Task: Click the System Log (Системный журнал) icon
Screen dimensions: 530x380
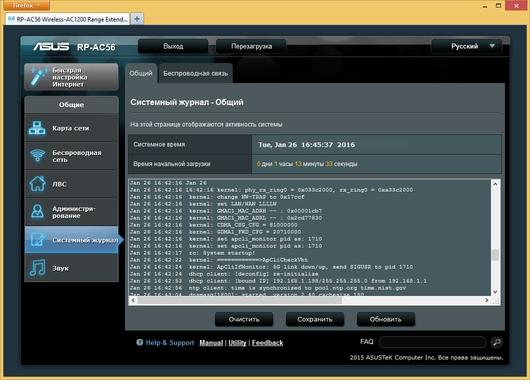Action: (x=37, y=240)
